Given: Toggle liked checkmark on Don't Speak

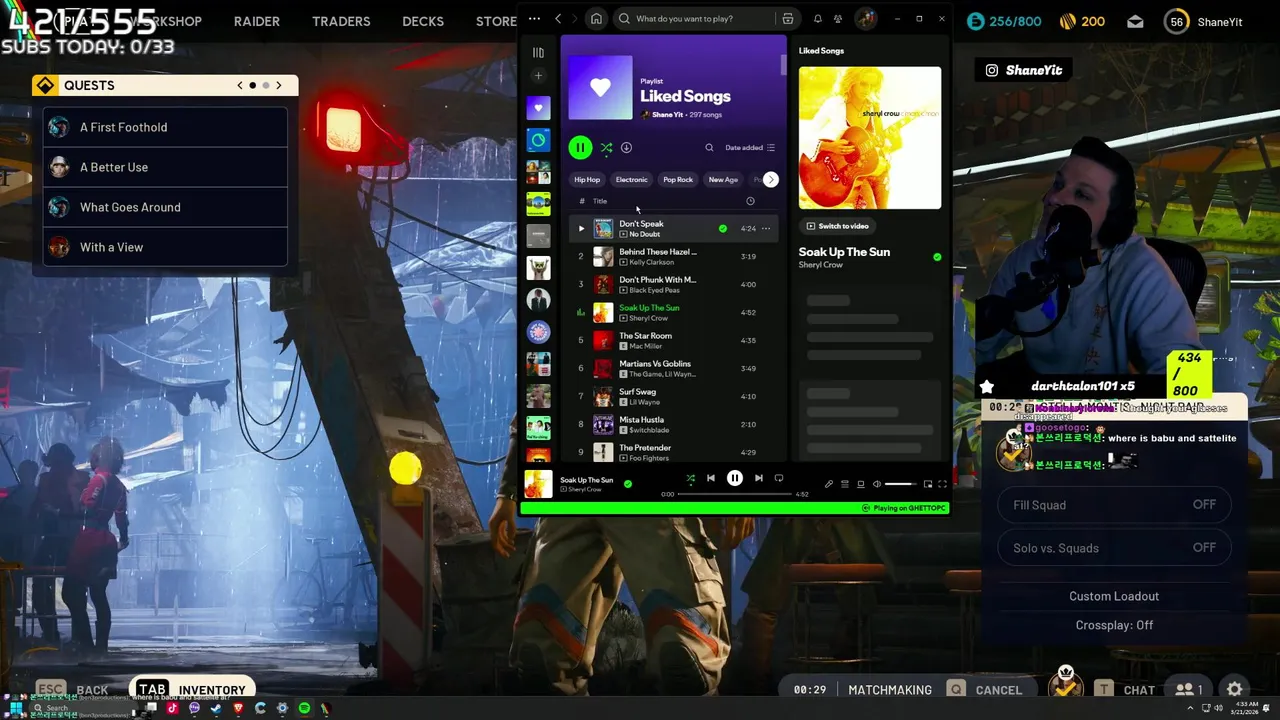Looking at the screenshot, I should click(x=723, y=228).
